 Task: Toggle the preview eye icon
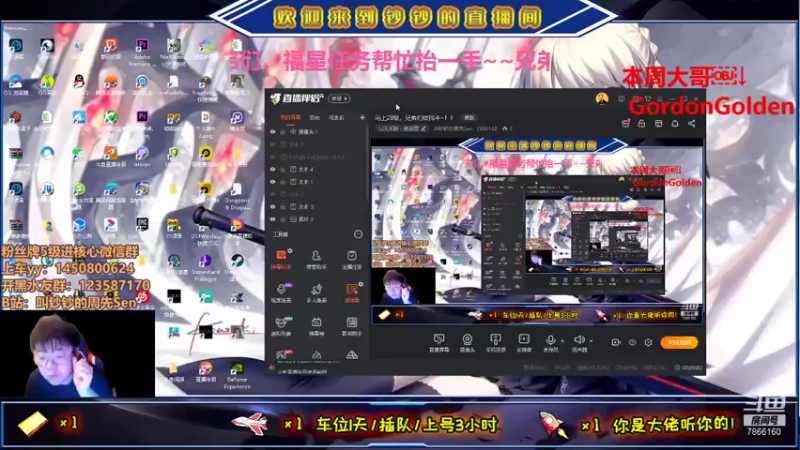click(x=632, y=342)
